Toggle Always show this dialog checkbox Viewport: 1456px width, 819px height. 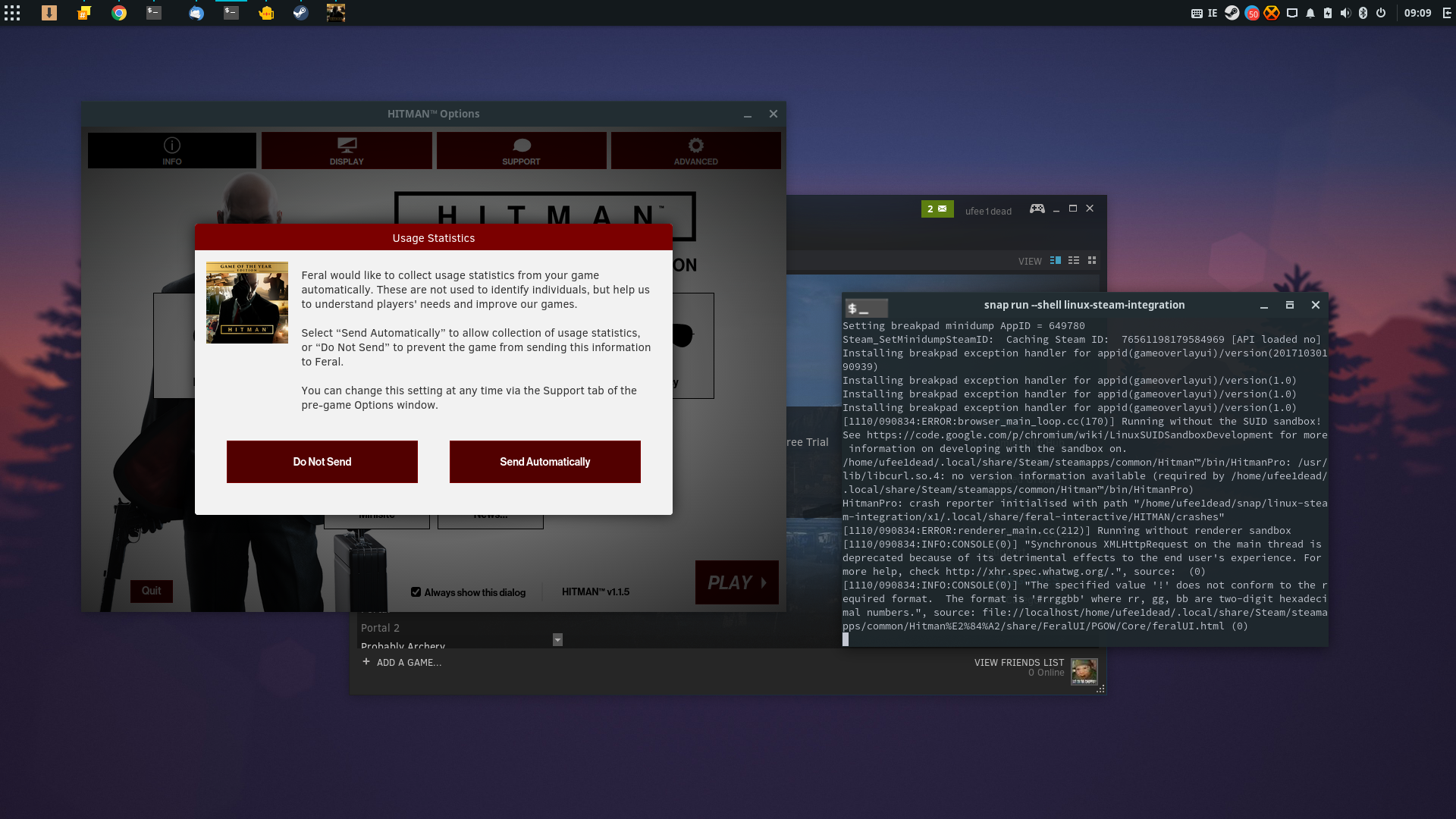pos(416,592)
